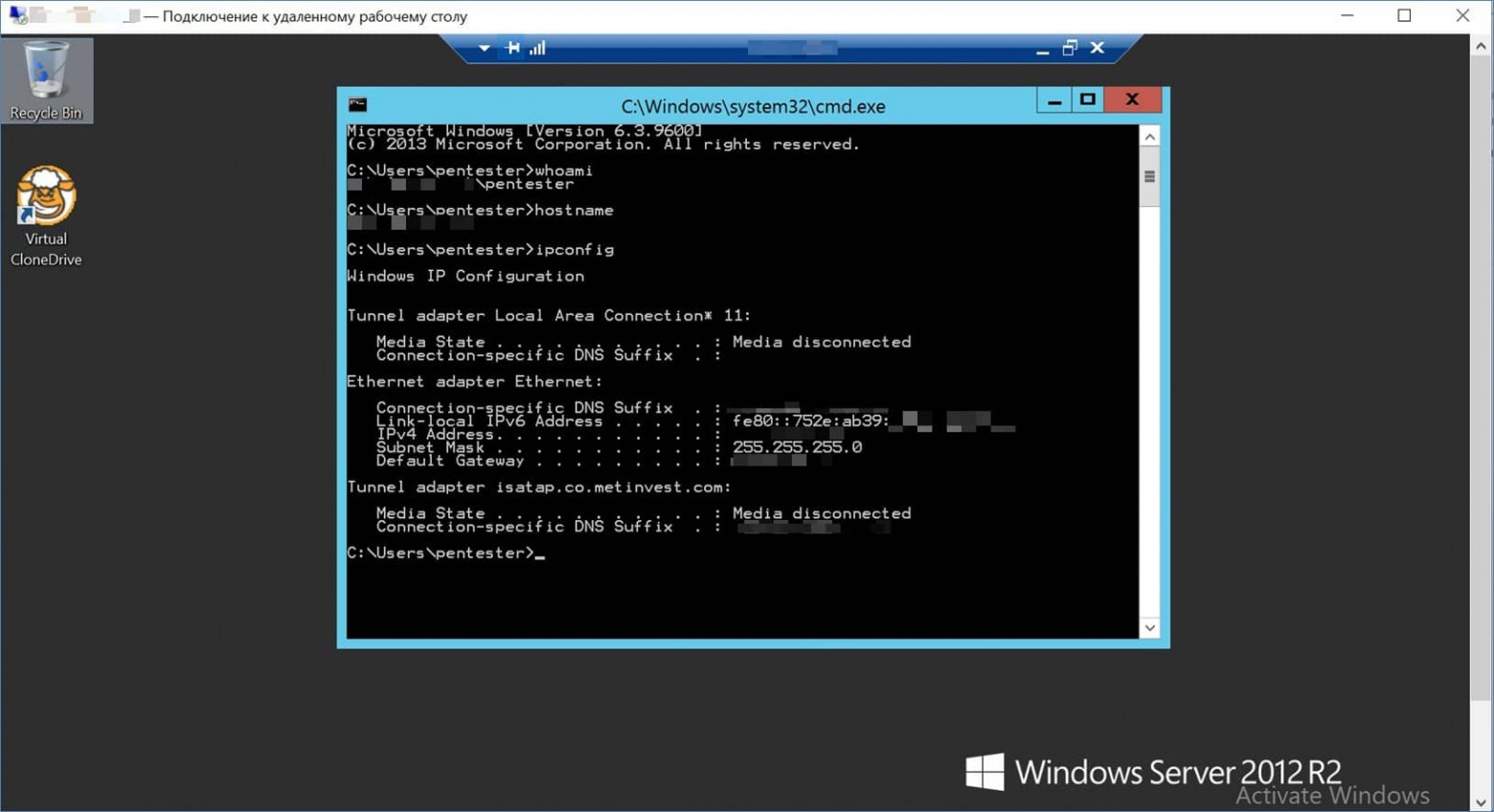Click "Tunnel adapter Local Area Connection* 11:" line
The height and width of the screenshot is (812, 1494).
(549, 315)
